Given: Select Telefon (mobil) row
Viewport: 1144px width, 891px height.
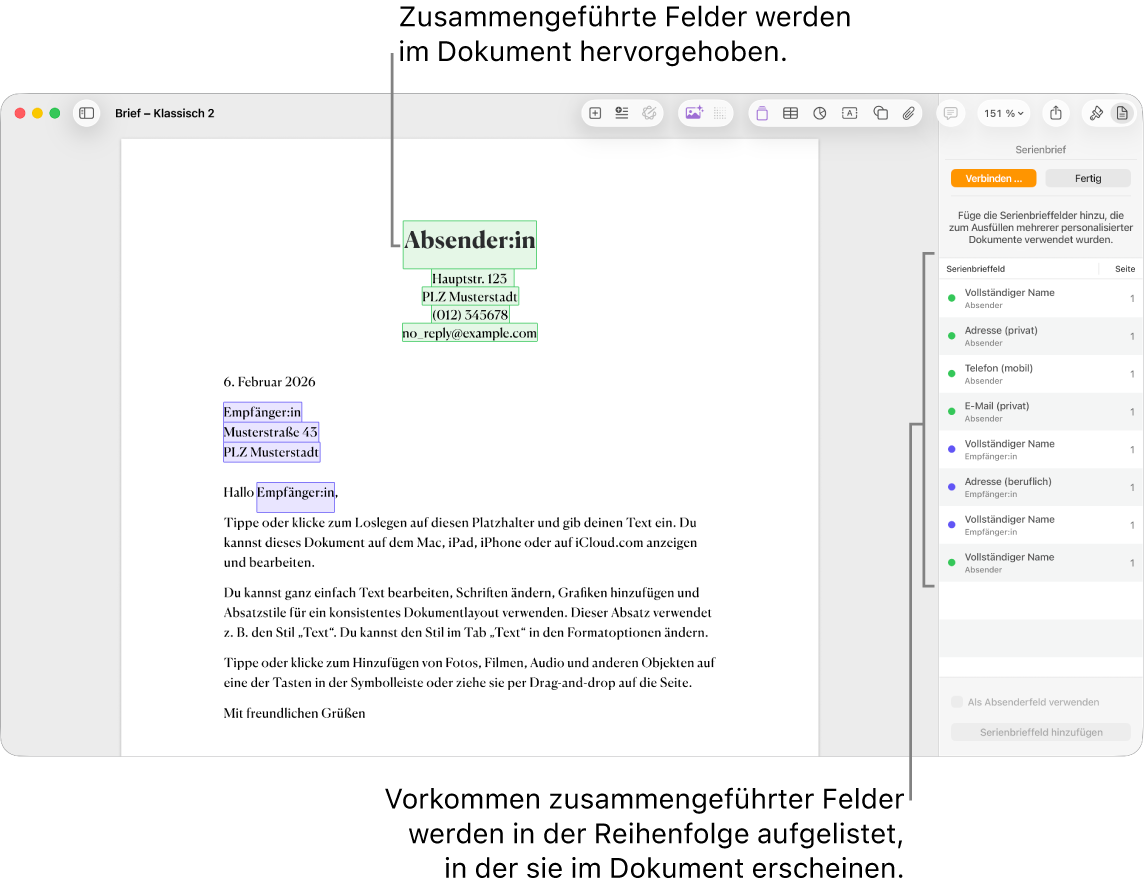Looking at the screenshot, I should click(x=1040, y=374).
